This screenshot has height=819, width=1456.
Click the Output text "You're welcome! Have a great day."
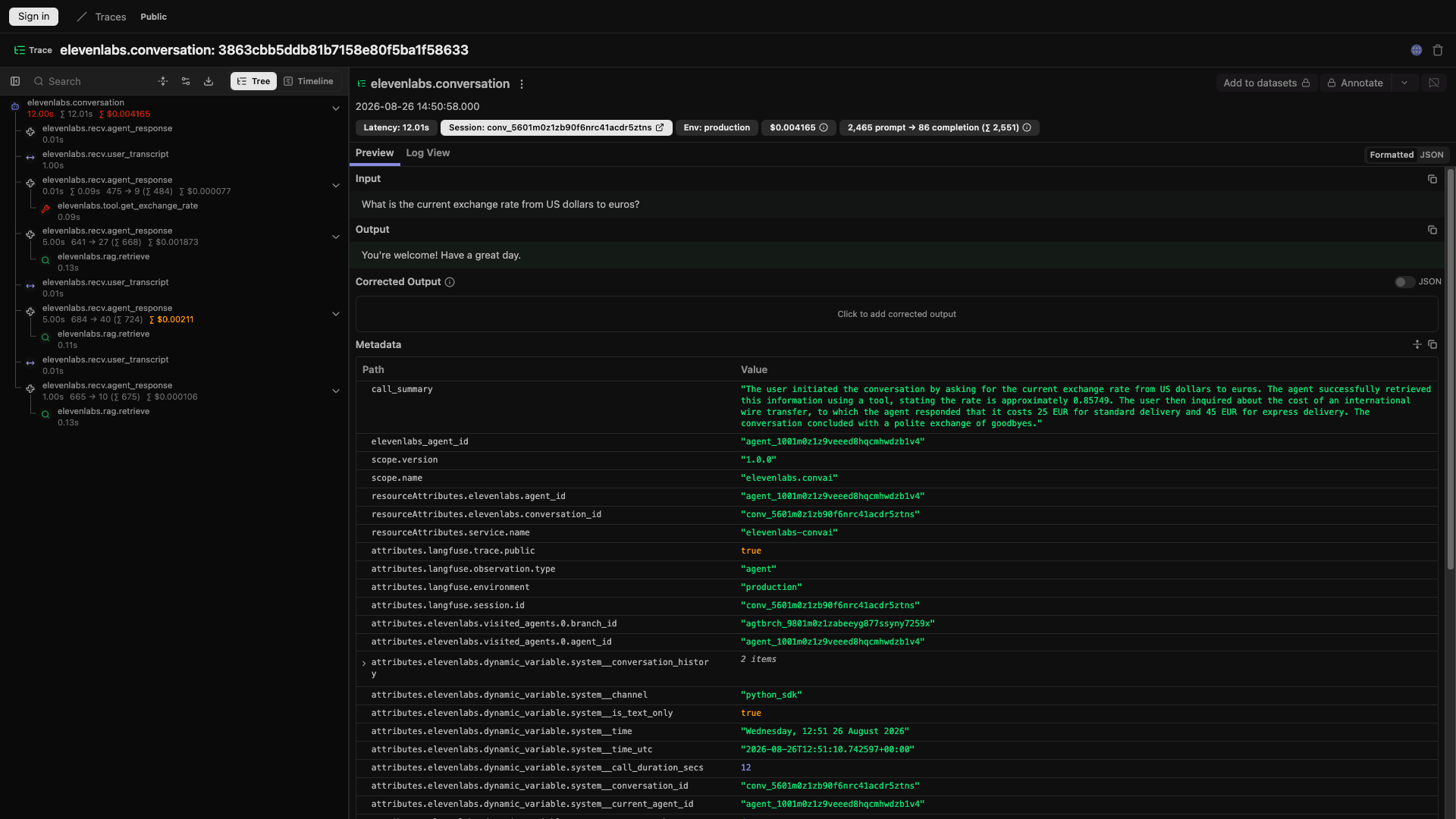[441, 256]
